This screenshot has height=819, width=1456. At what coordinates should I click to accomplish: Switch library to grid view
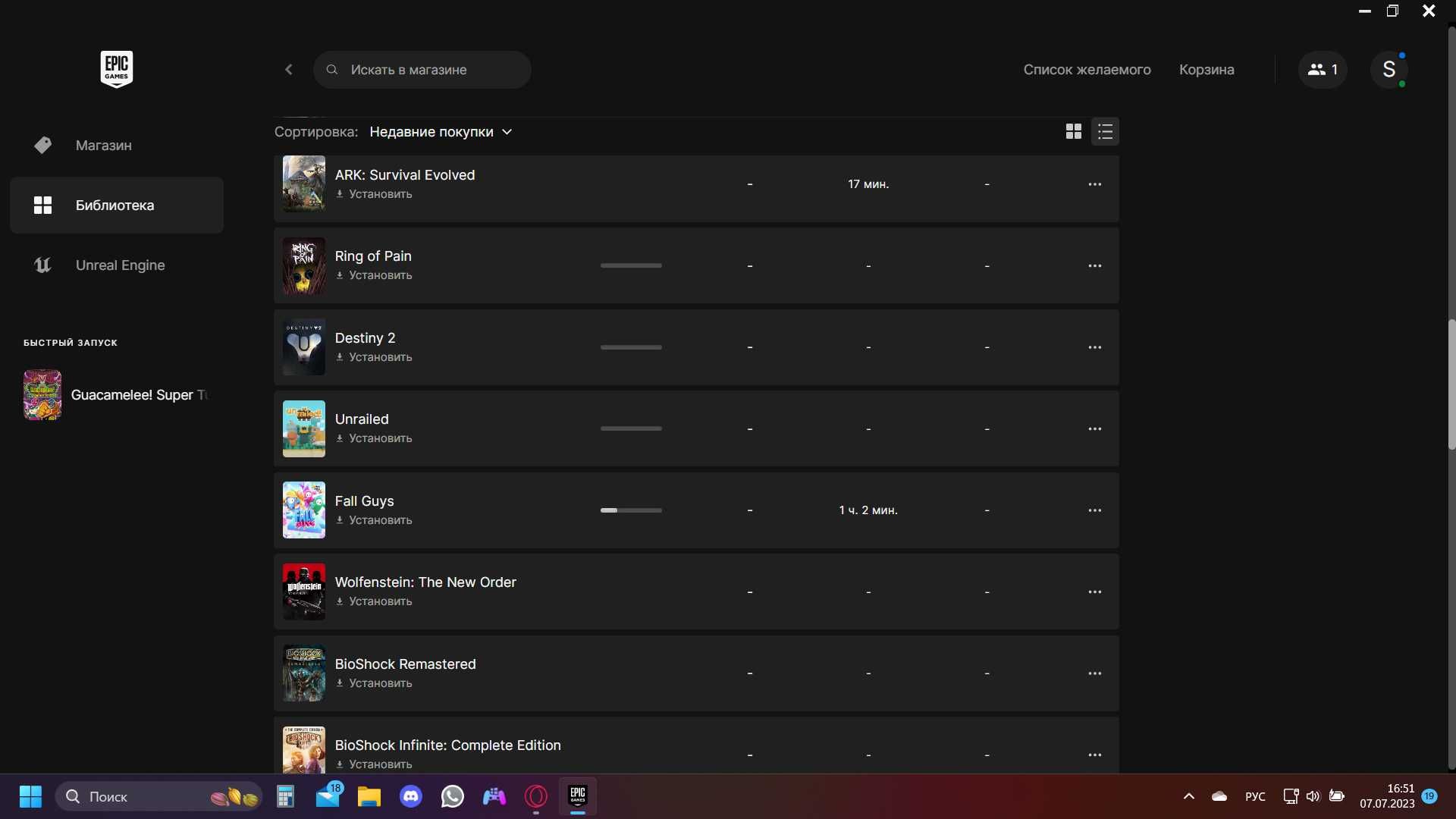point(1073,132)
